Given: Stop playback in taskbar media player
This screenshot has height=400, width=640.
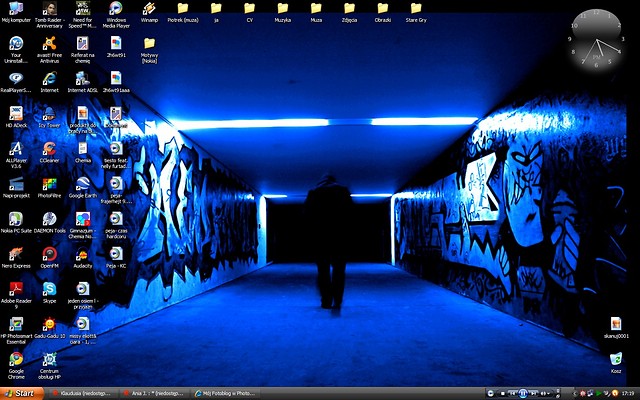Looking at the screenshot, I should tap(502, 393).
